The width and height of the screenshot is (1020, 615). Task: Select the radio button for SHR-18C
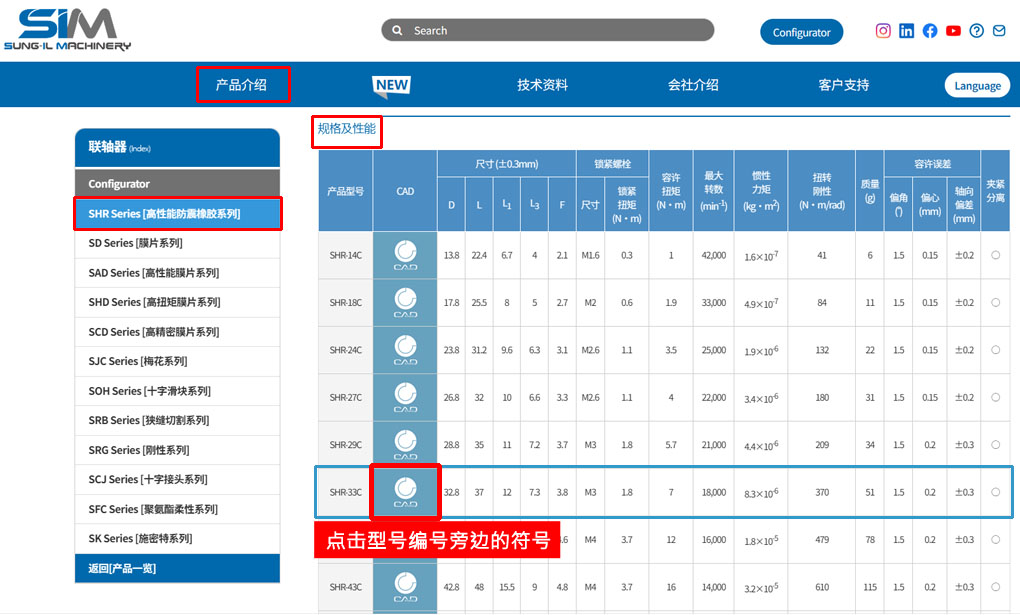[995, 303]
